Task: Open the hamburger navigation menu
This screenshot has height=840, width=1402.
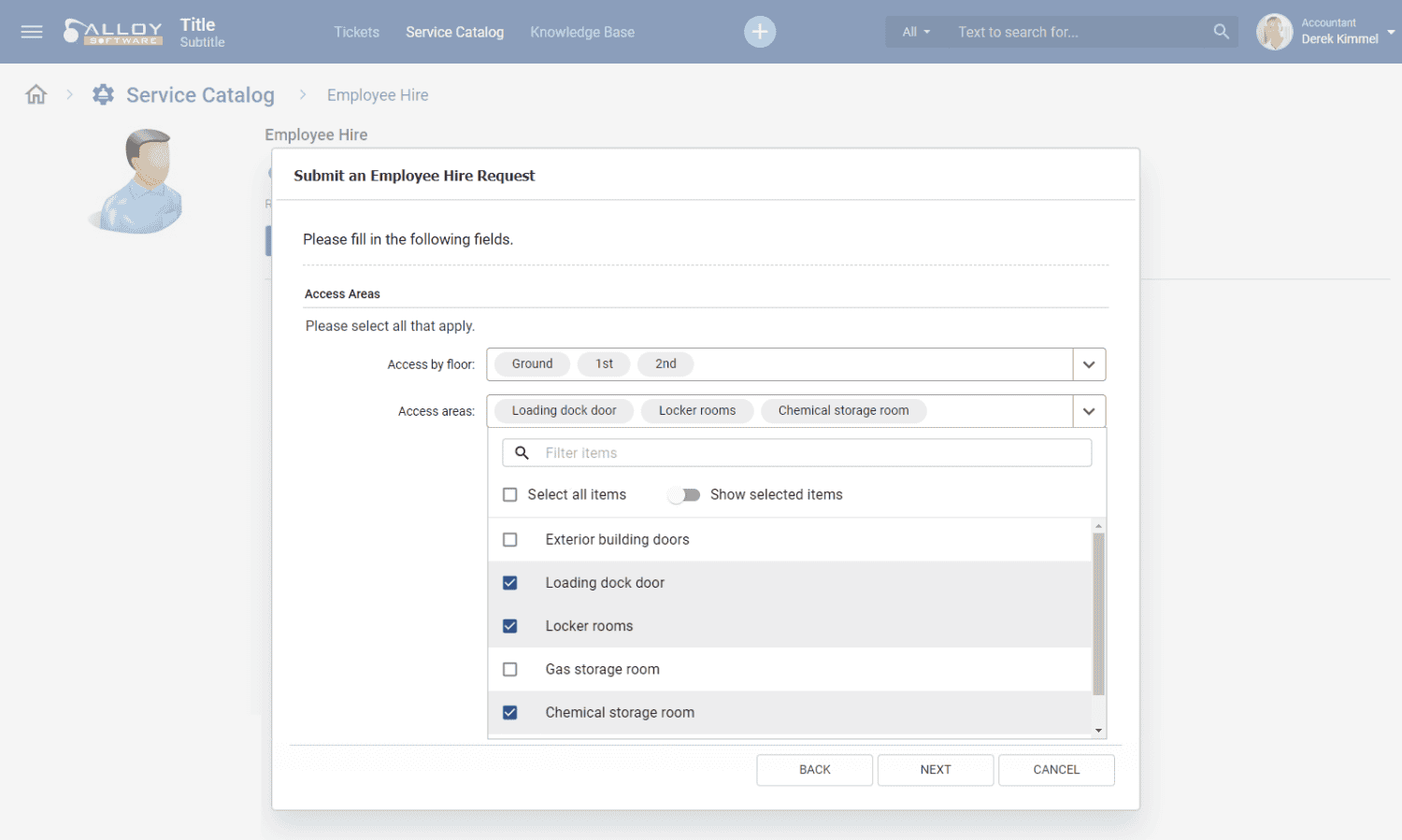Action: 31,31
